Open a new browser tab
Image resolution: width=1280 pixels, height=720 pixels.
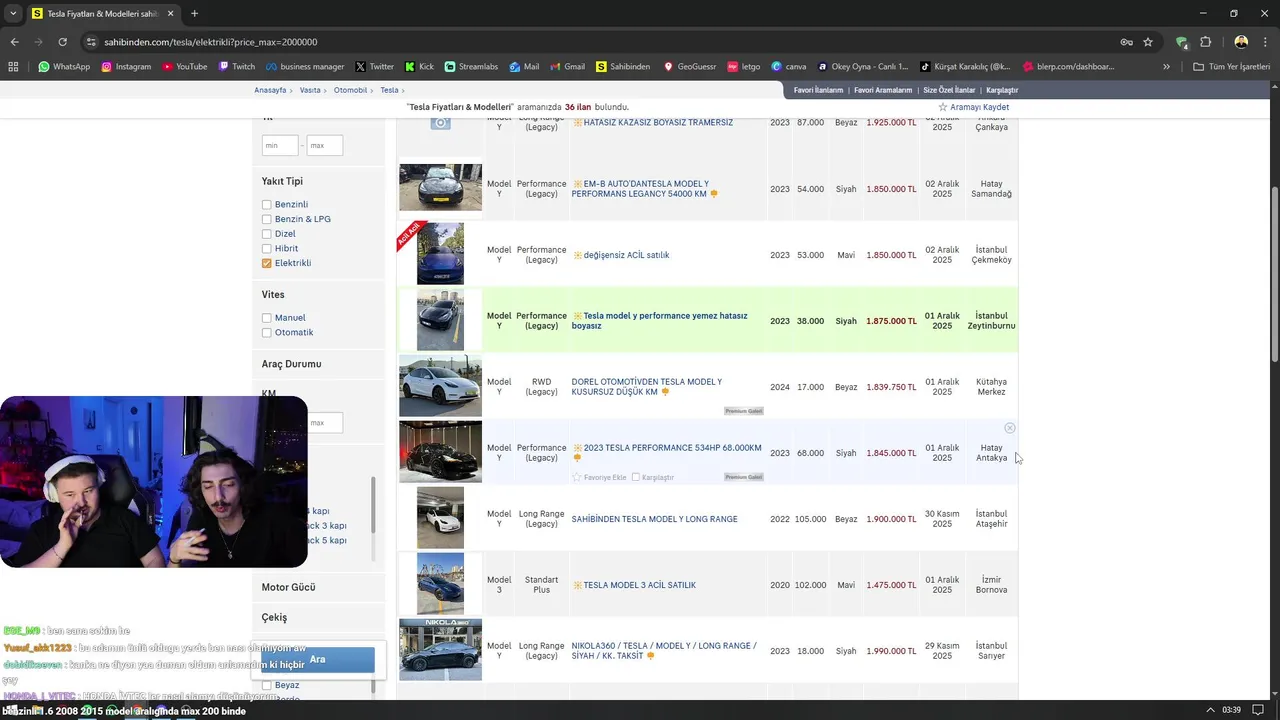coord(194,14)
